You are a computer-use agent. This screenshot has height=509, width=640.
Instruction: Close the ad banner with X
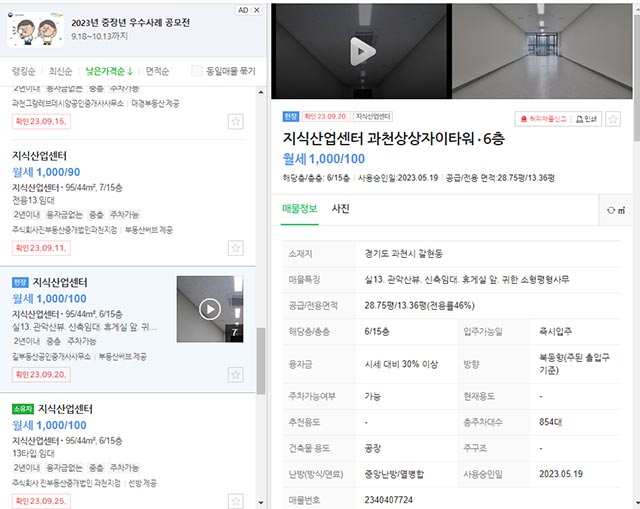coord(257,10)
